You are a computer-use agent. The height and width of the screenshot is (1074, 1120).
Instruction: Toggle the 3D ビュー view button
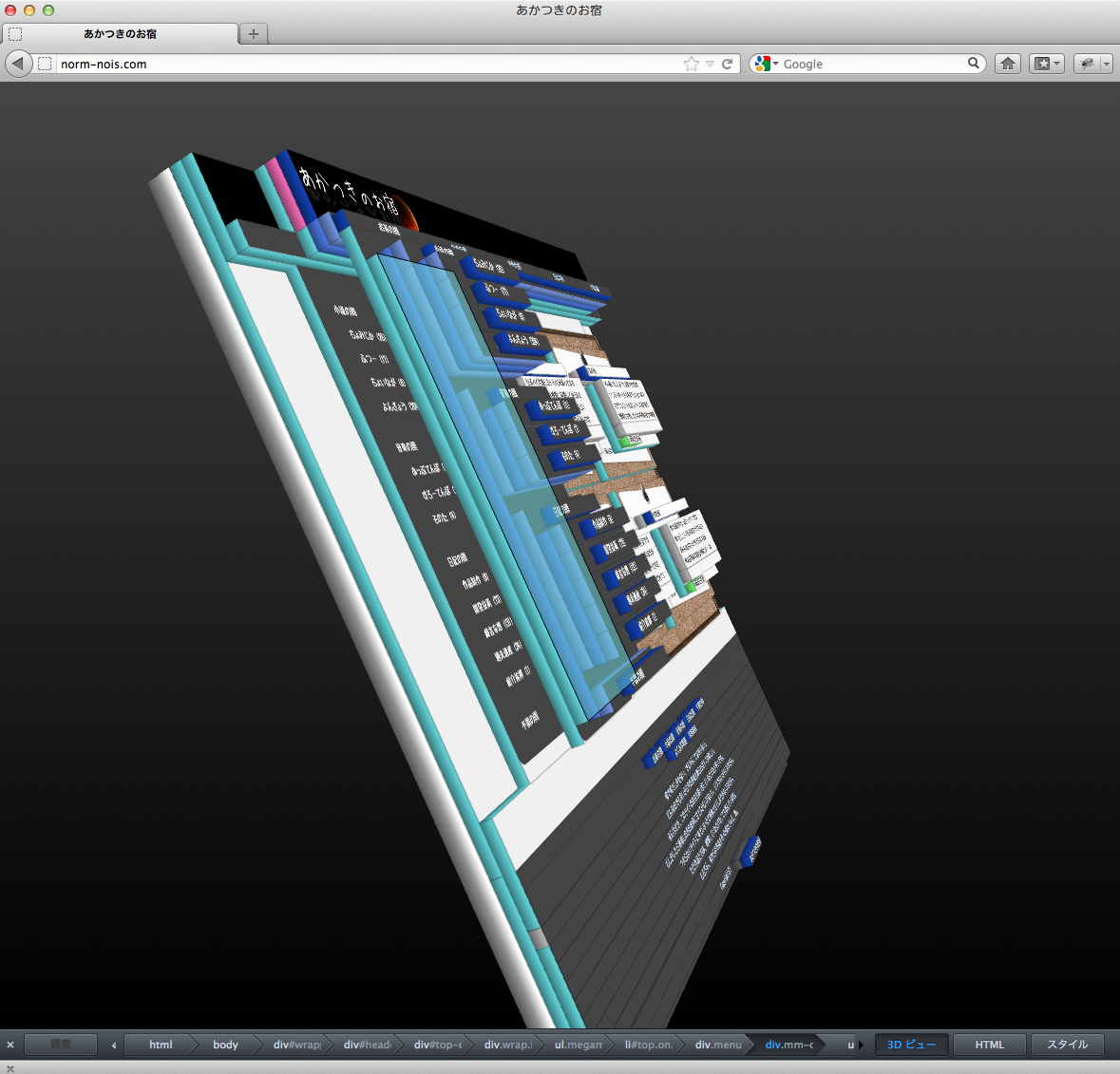[911, 1045]
